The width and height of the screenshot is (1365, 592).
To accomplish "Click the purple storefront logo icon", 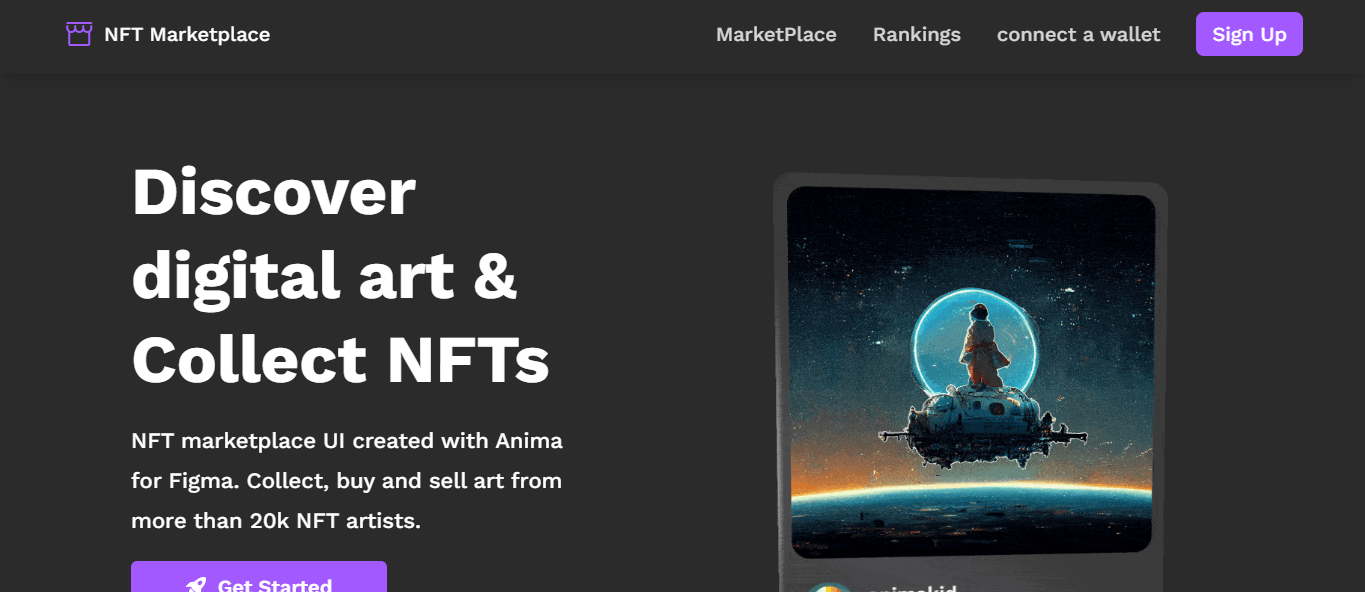I will 79,33.
